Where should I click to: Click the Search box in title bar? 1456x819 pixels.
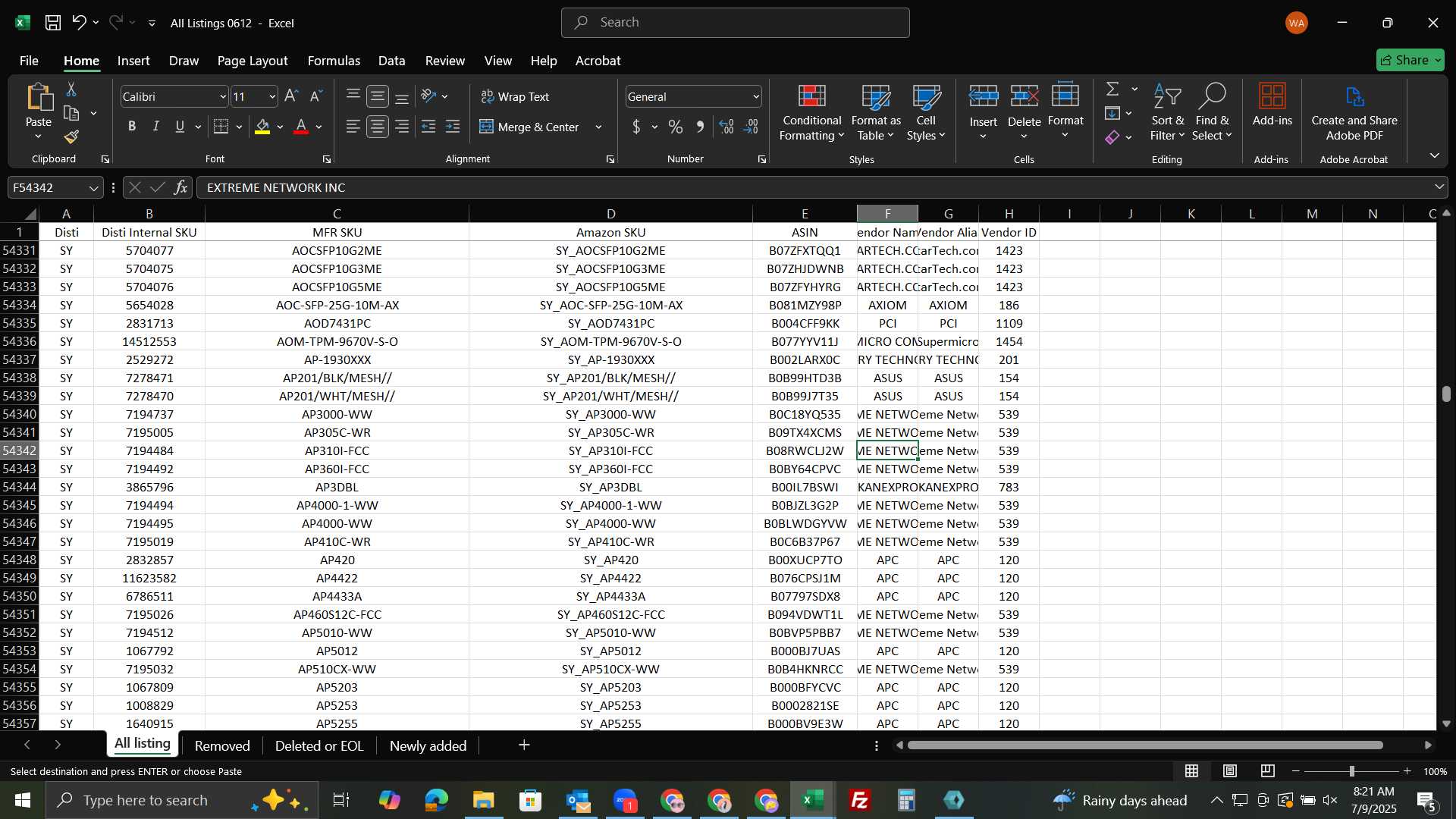(735, 23)
